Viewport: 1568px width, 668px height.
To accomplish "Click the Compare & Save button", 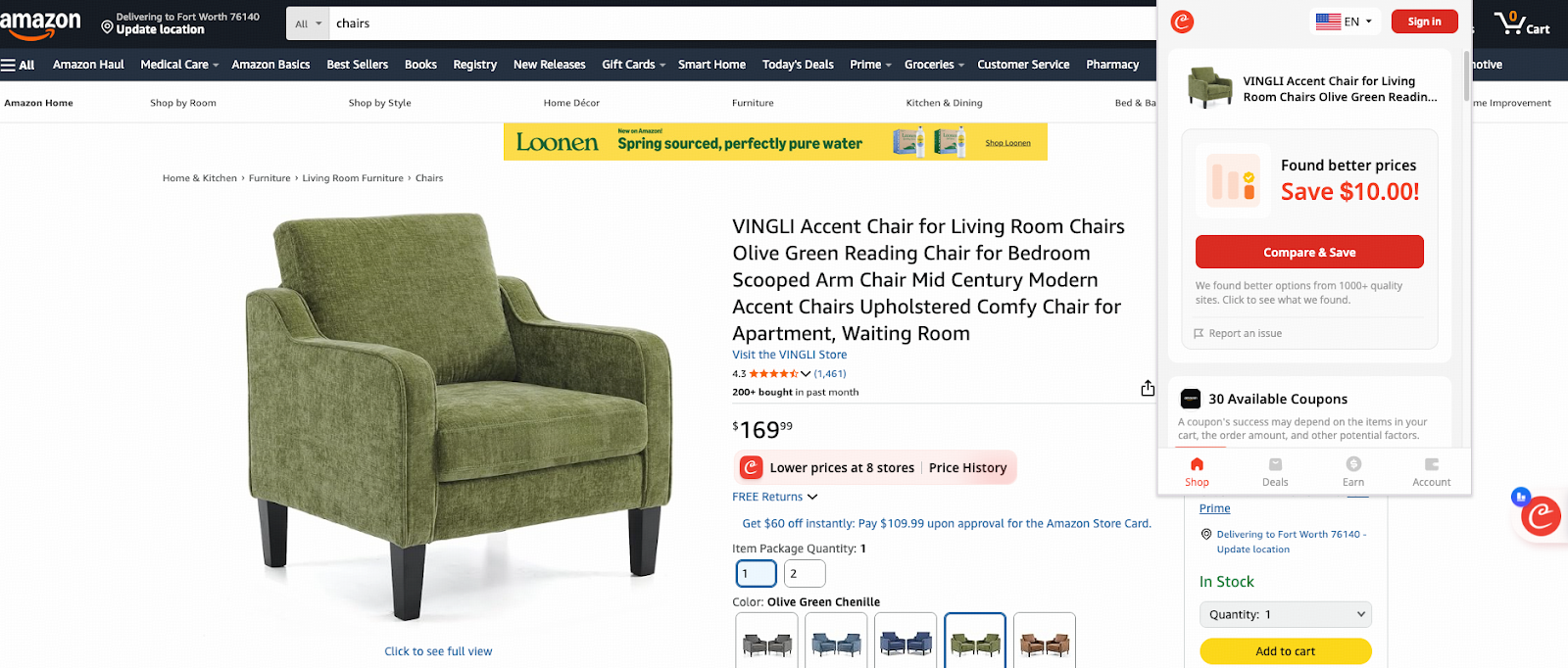I will coord(1309,252).
